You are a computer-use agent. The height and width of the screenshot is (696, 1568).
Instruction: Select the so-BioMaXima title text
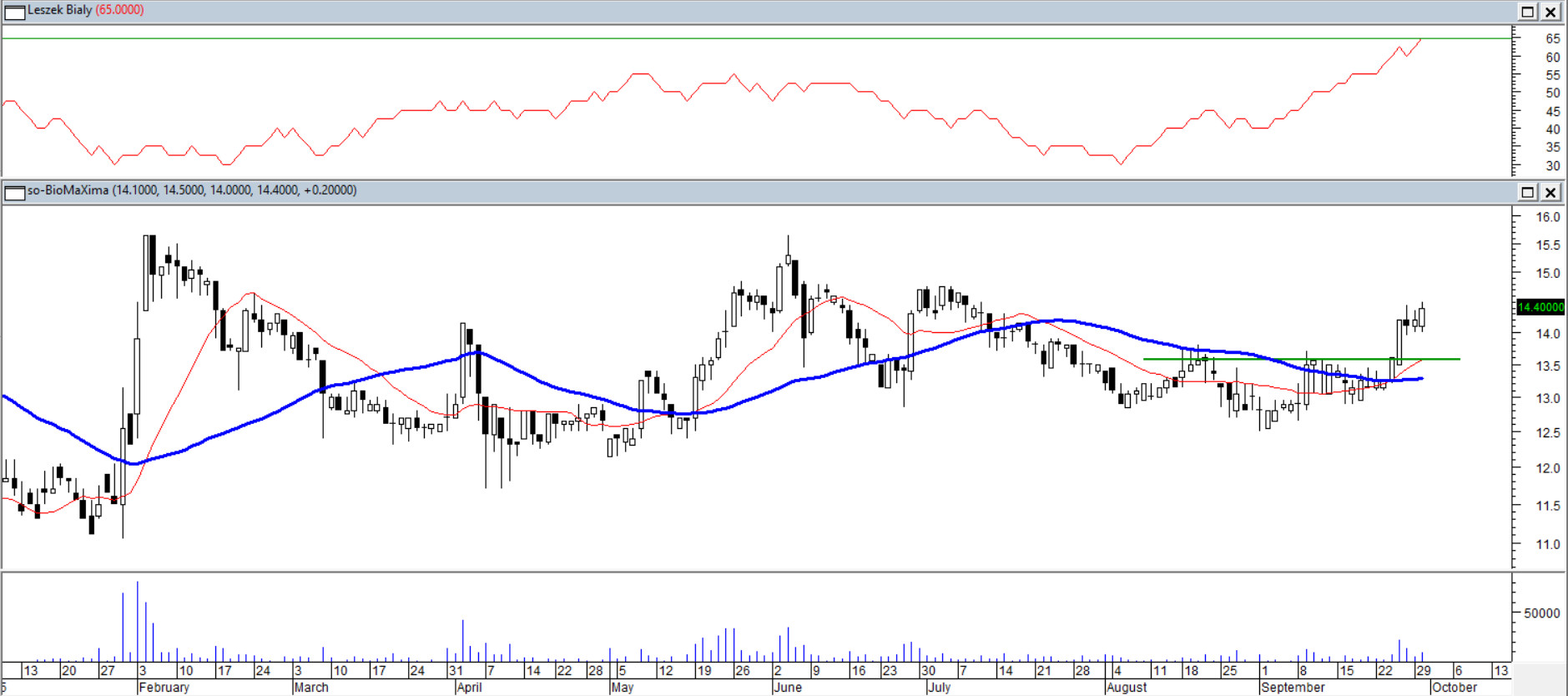pos(68,190)
